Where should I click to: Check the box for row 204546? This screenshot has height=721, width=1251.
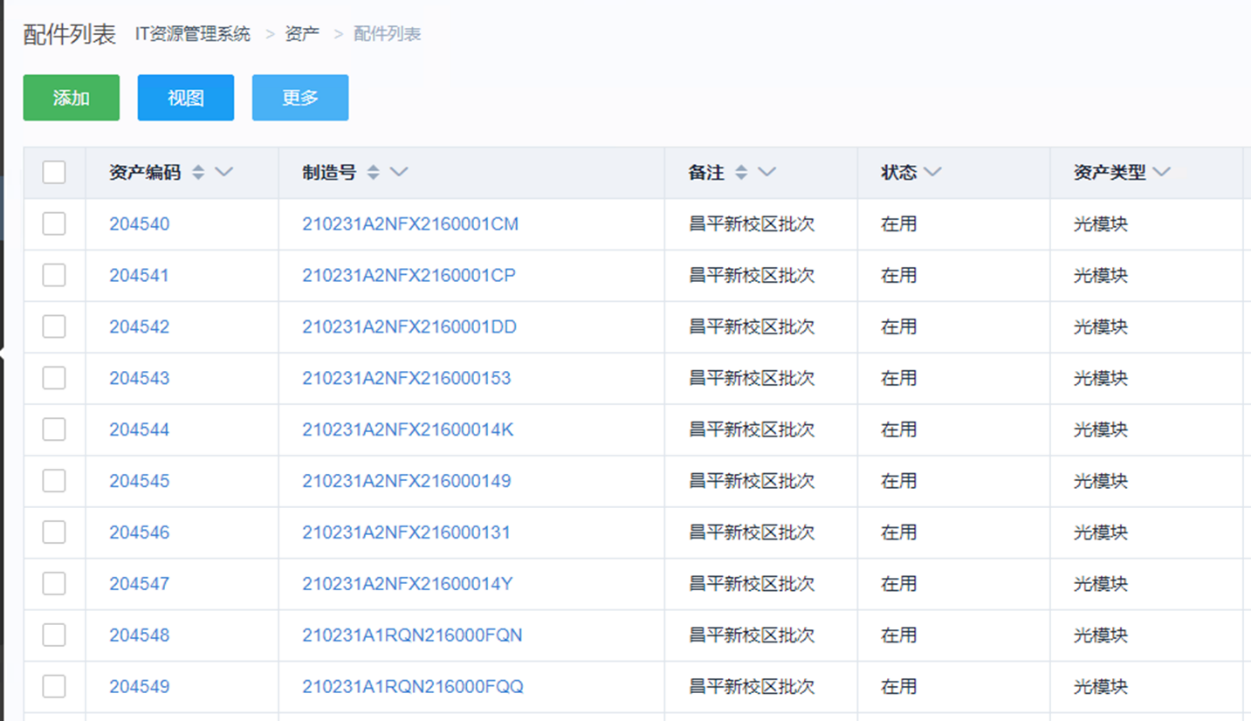click(x=54, y=532)
